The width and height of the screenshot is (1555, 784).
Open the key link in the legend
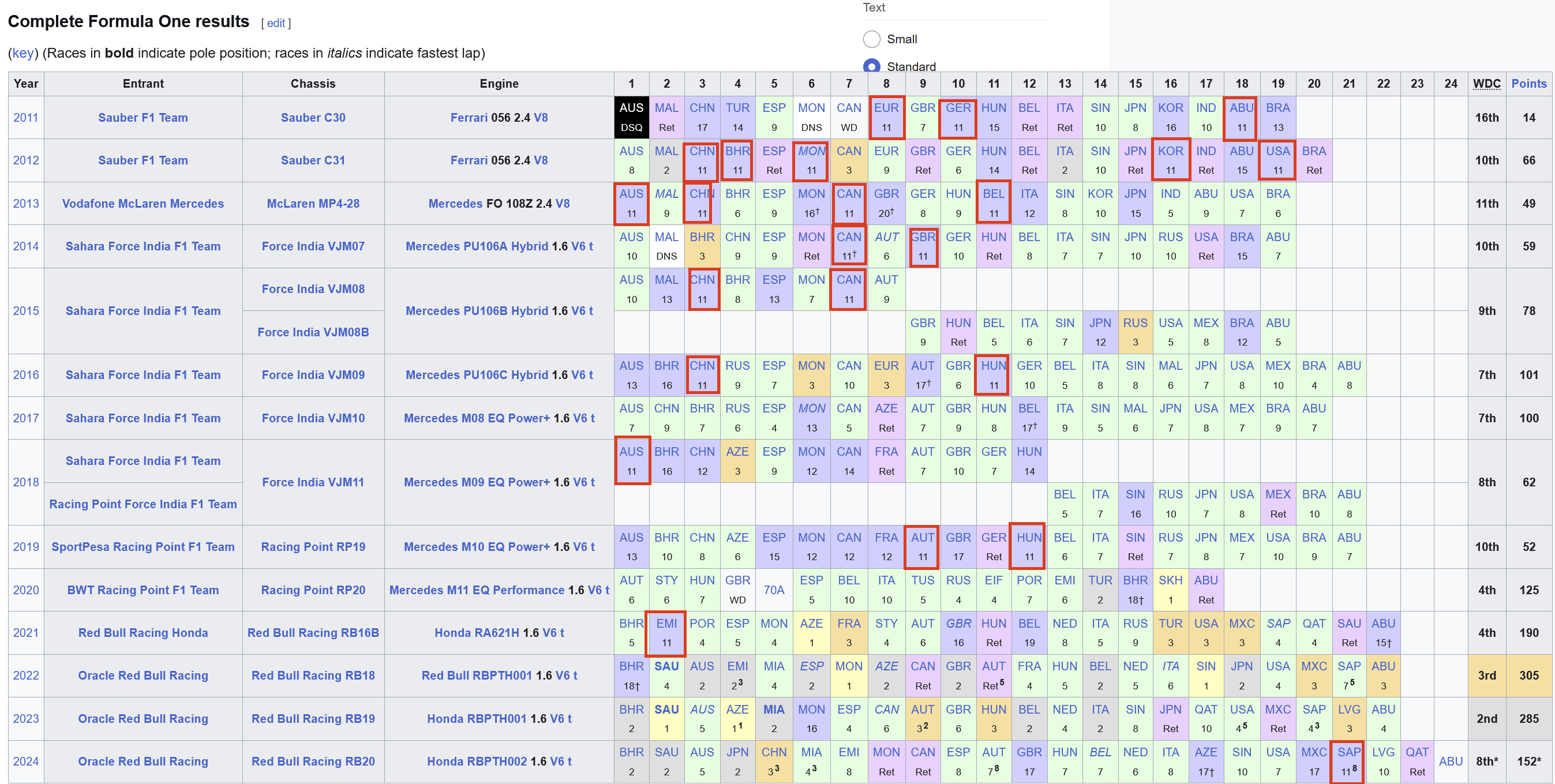coord(23,53)
